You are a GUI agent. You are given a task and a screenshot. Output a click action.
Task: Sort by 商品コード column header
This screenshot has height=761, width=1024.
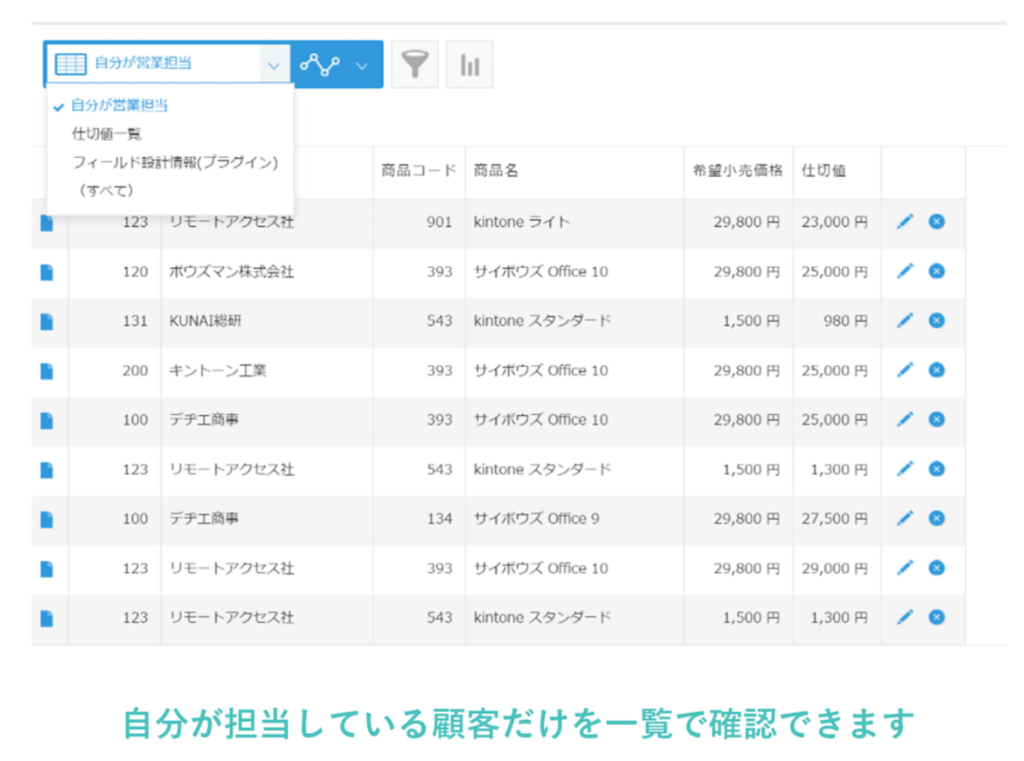tap(418, 171)
